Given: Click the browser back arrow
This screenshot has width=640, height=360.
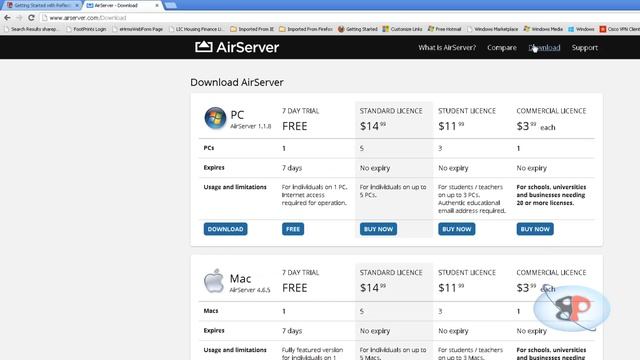Looking at the screenshot, I should click(x=7, y=18).
